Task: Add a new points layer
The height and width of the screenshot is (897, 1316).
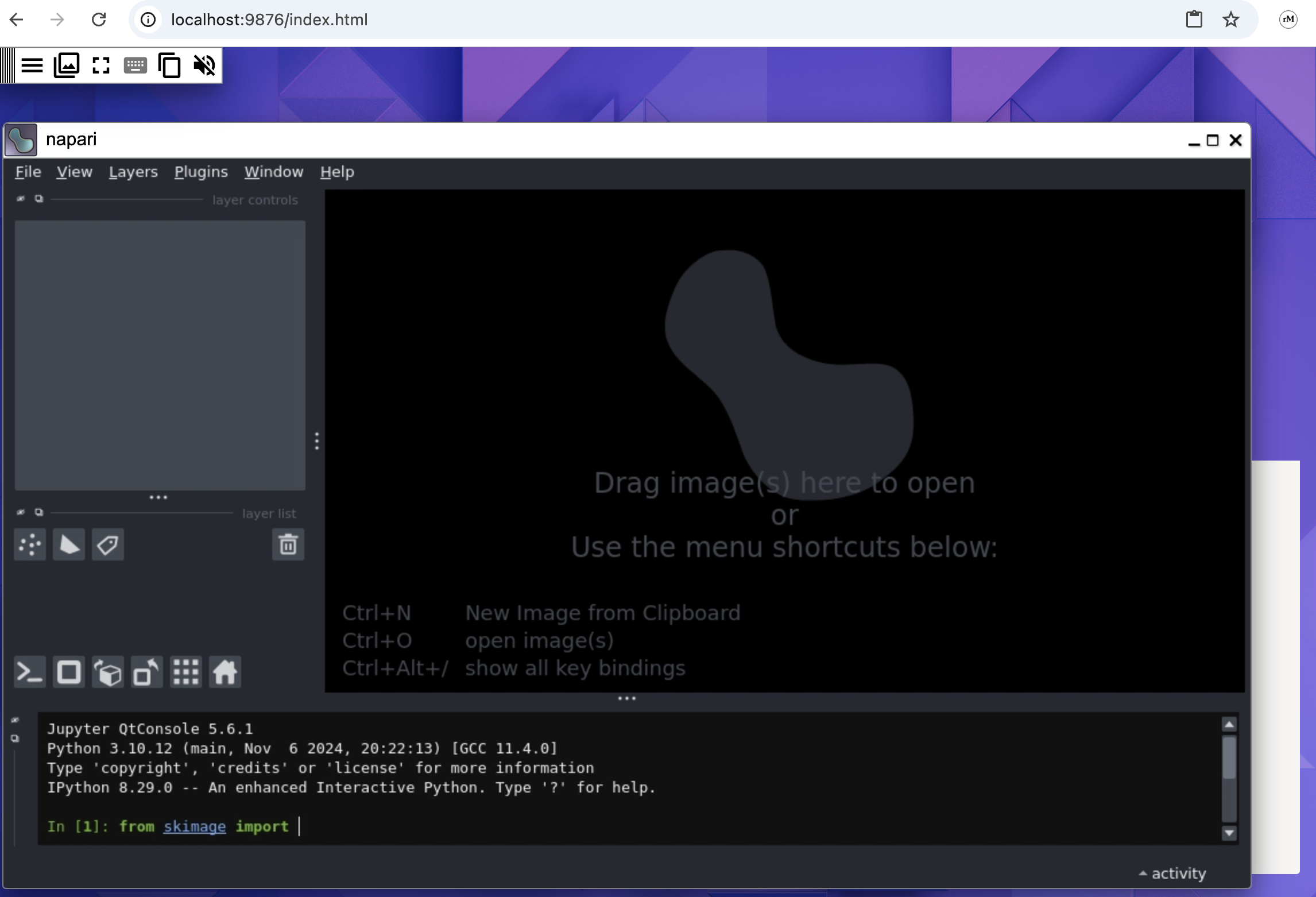Action: [x=30, y=544]
